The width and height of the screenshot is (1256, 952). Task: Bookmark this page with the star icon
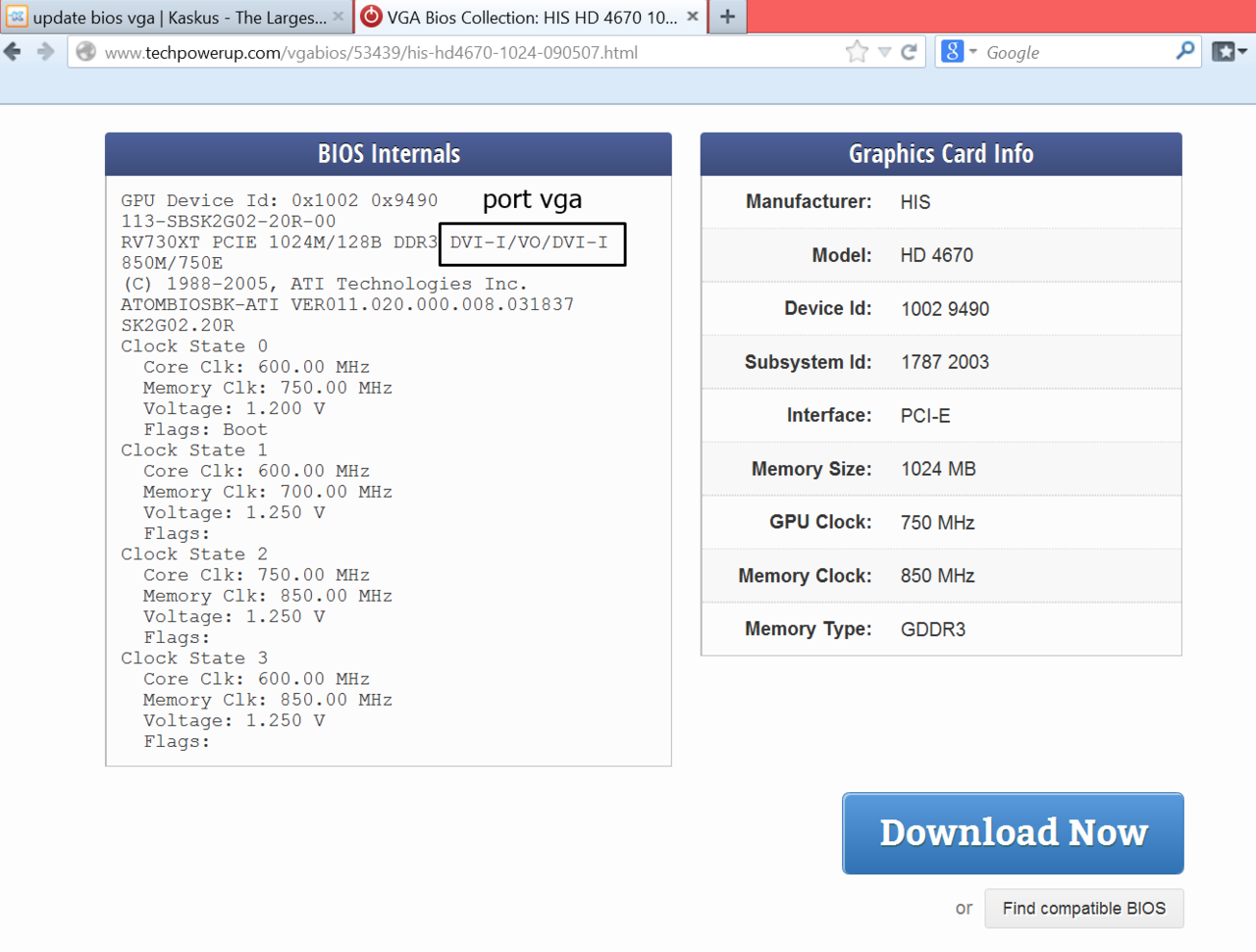[857, 52]
